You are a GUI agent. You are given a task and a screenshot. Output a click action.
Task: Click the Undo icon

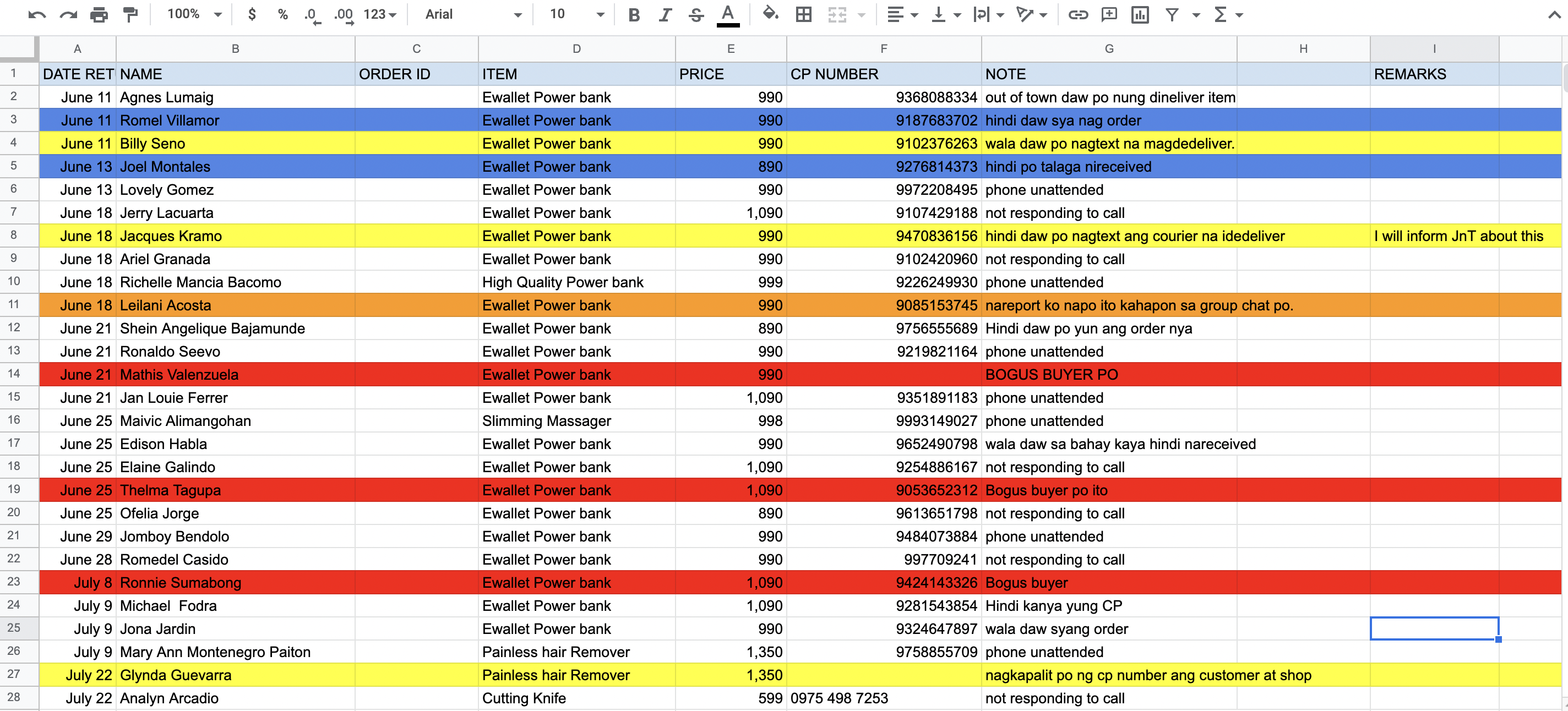(36, 15)
